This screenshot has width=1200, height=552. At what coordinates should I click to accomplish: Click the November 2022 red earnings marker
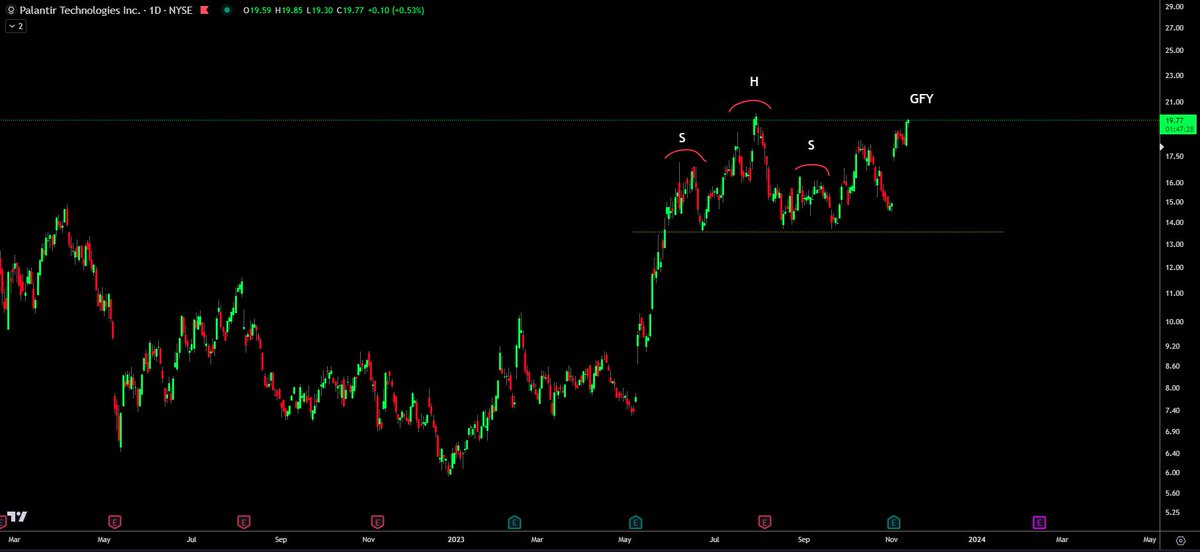377,521
